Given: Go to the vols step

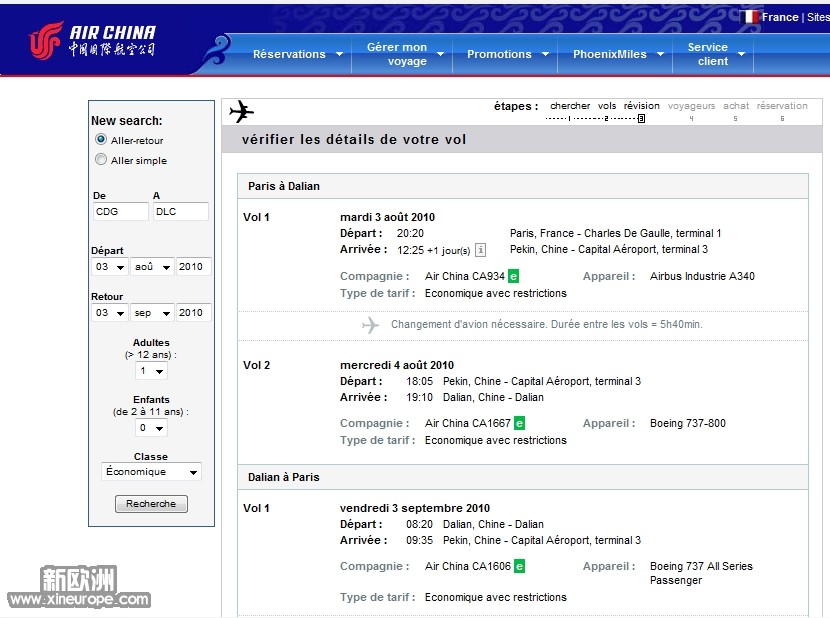Looking at the screenshot, I should pos(607,106).
